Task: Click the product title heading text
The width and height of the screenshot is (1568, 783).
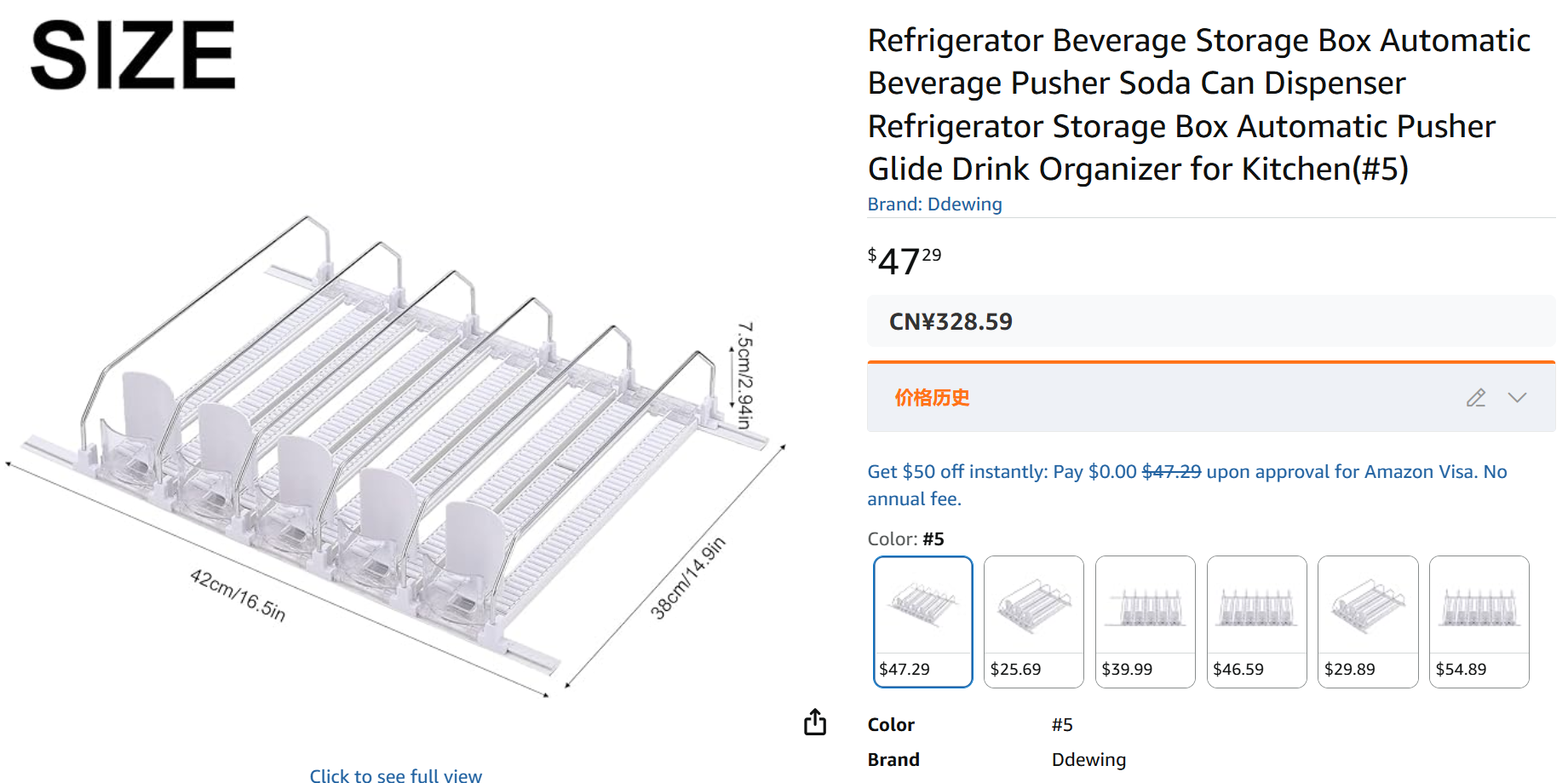Action: [x=1192, y=104]
